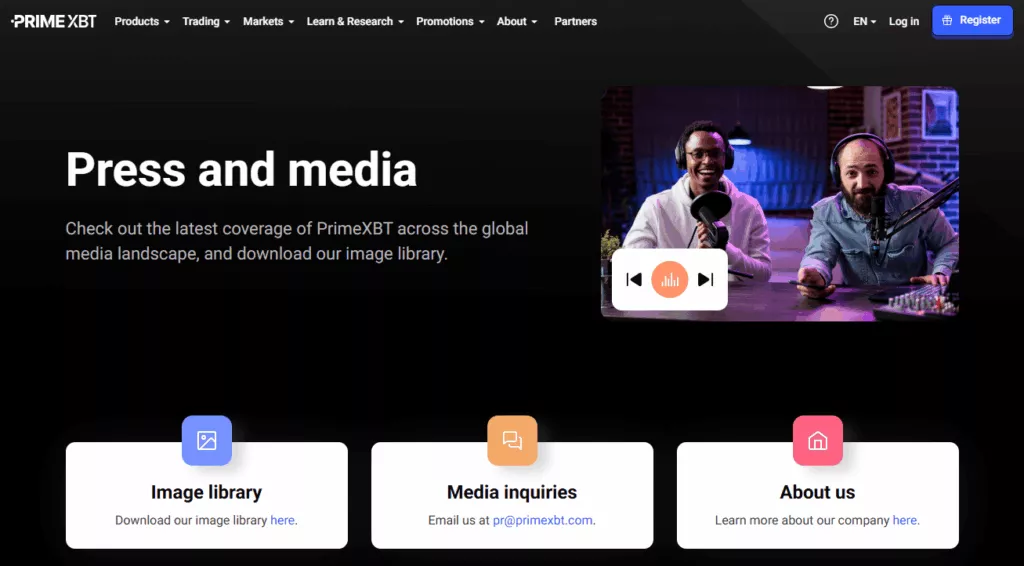Click the skip to previous track icon

[633, 279]
